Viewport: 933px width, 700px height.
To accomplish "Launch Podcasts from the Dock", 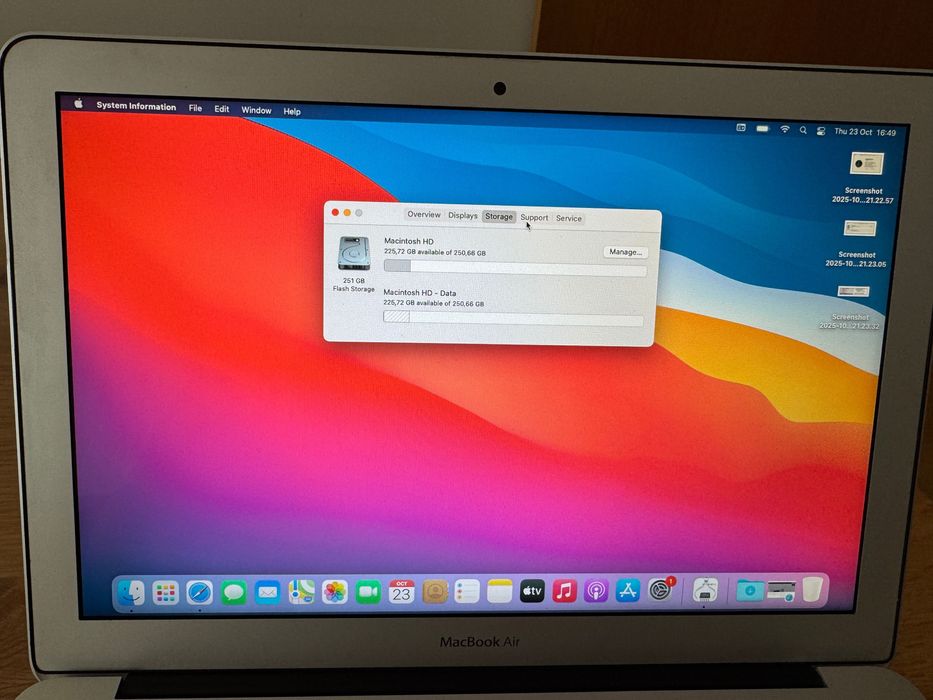I will pos(596,591).
